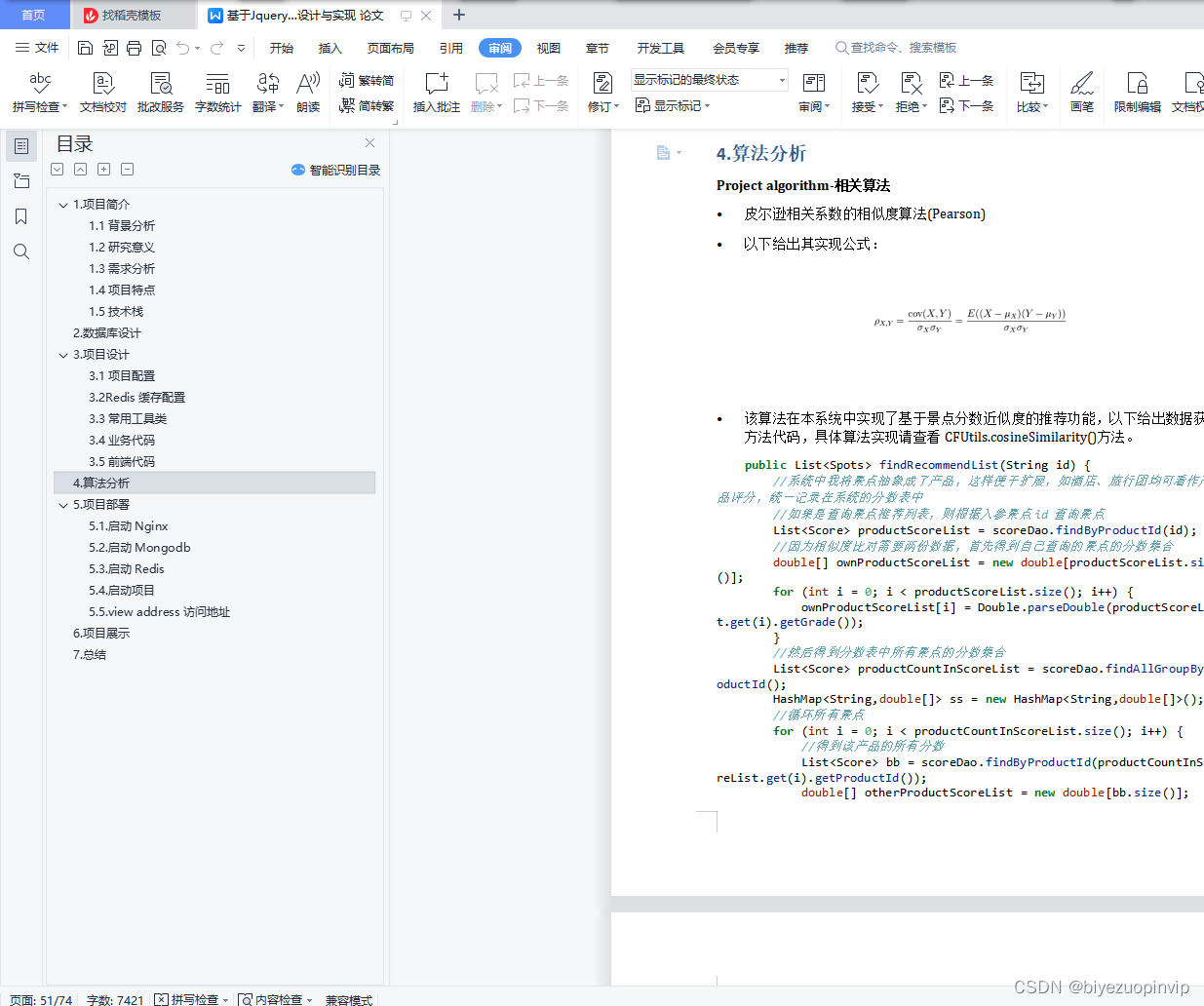
Task: Toggle 内容检查 in the status bar
Action: [274, 999]
